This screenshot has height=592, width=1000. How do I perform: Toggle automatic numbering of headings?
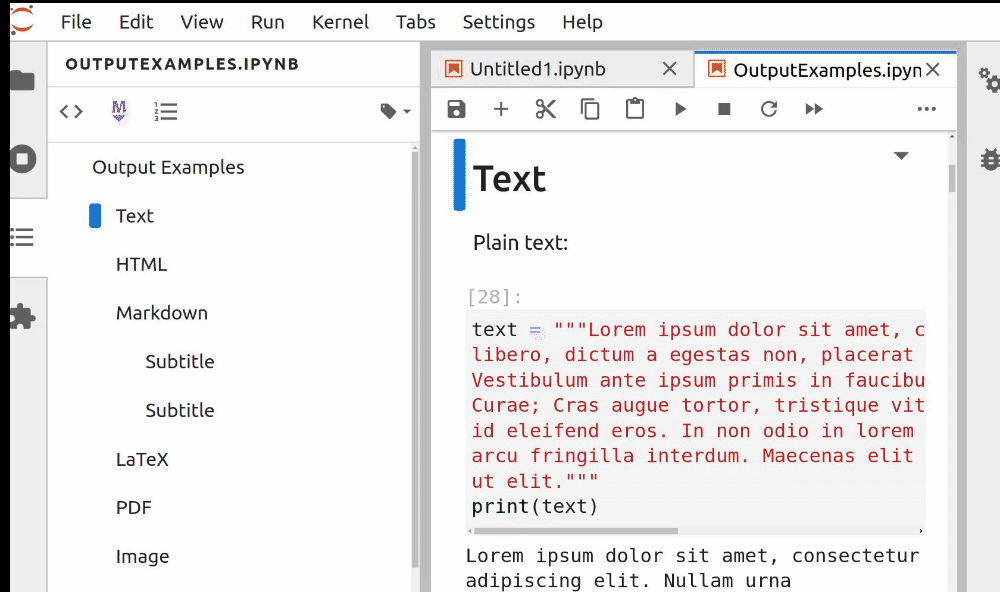pyautogui.click(x=166, y=112)
